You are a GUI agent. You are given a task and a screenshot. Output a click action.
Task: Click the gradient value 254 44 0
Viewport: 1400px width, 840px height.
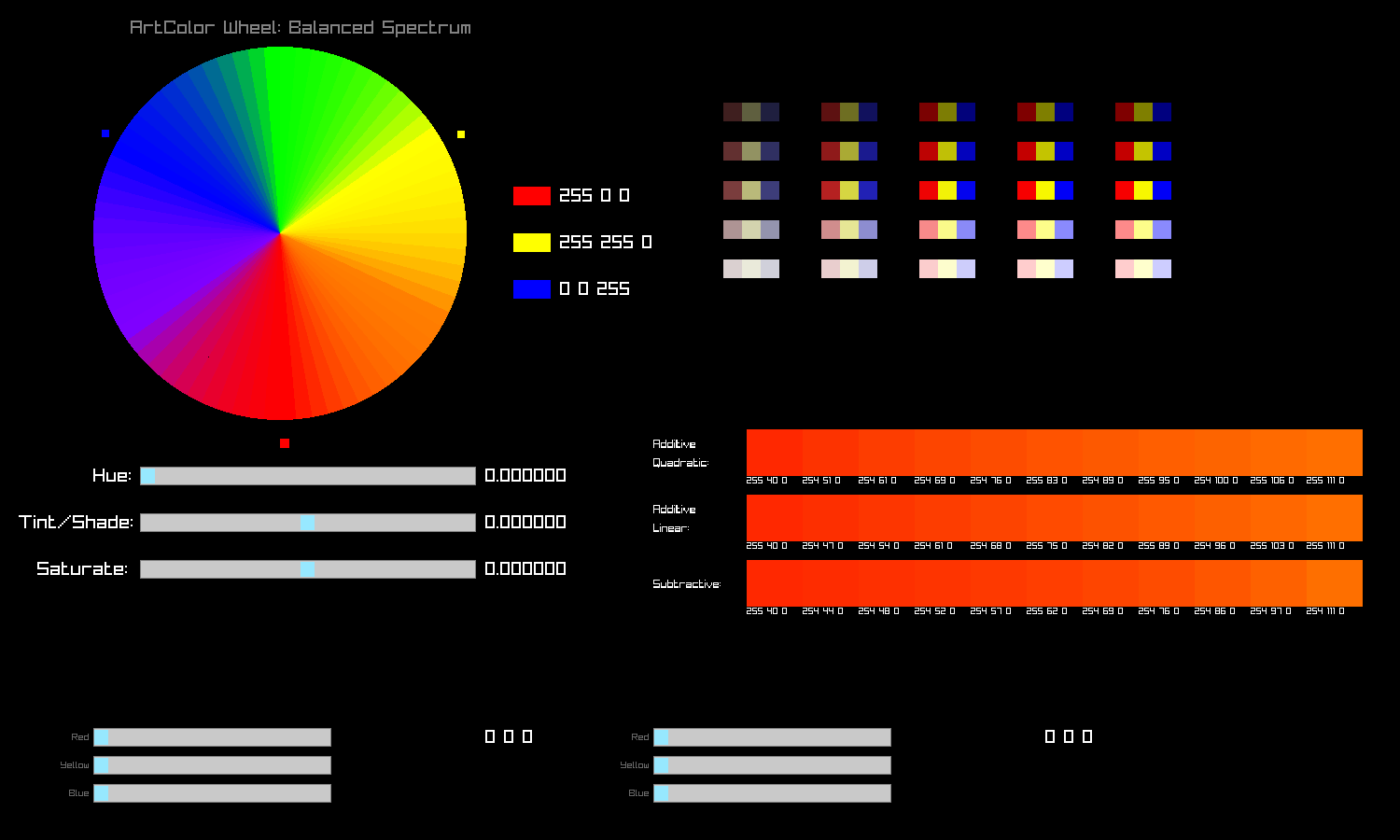point(822,611)
